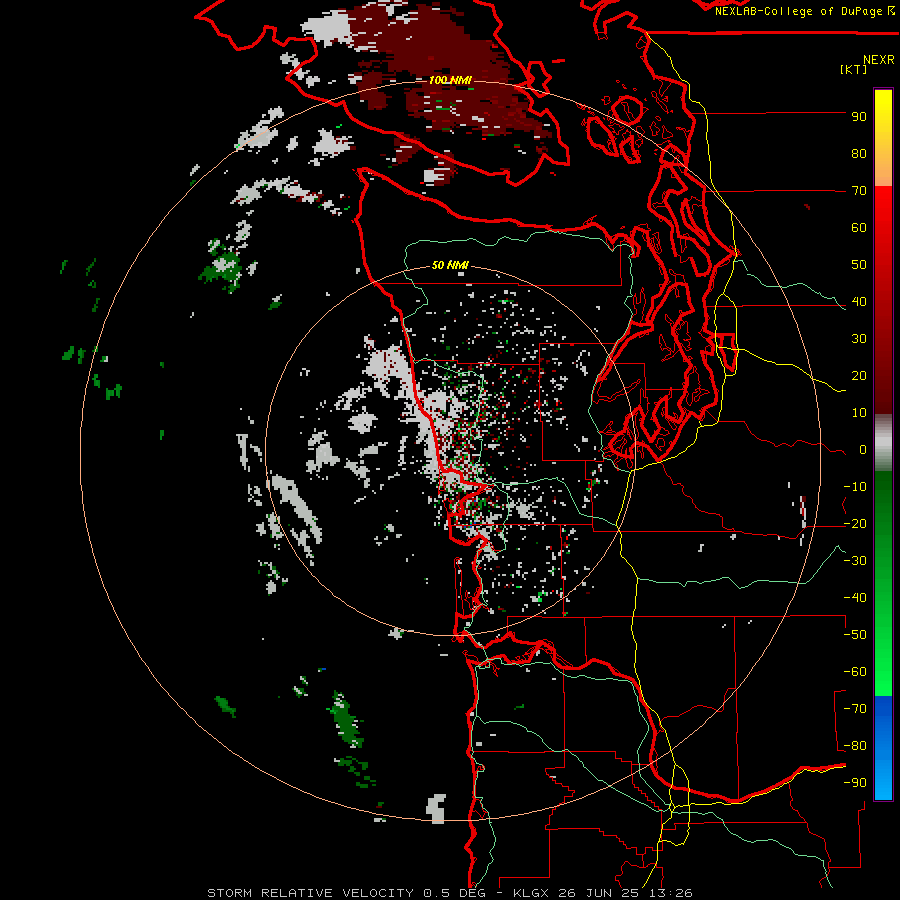The width and height of the screenshot is (900, 900).
Task: Click the positive 70 knot scale label
Action: tap(859, 191)
